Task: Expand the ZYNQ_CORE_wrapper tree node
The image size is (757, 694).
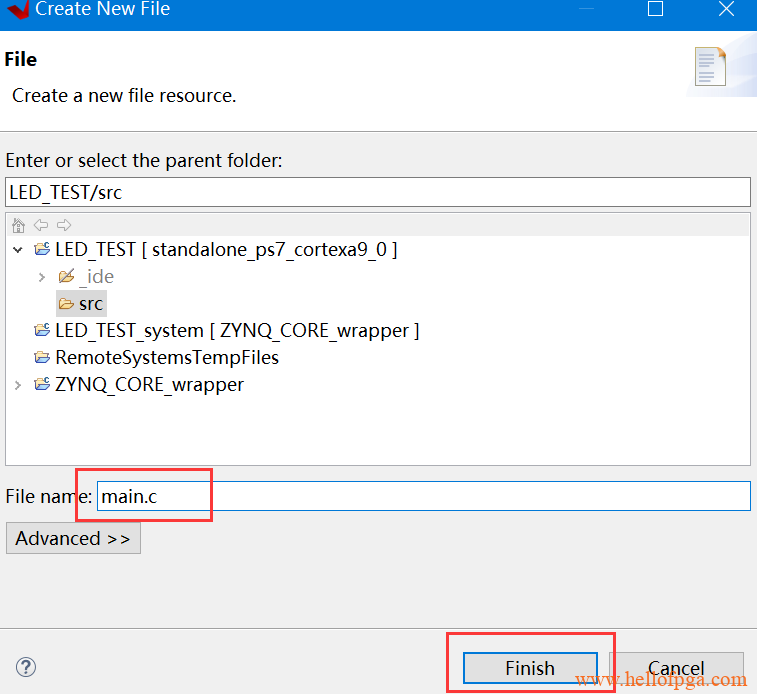Action: click(18, 385)
